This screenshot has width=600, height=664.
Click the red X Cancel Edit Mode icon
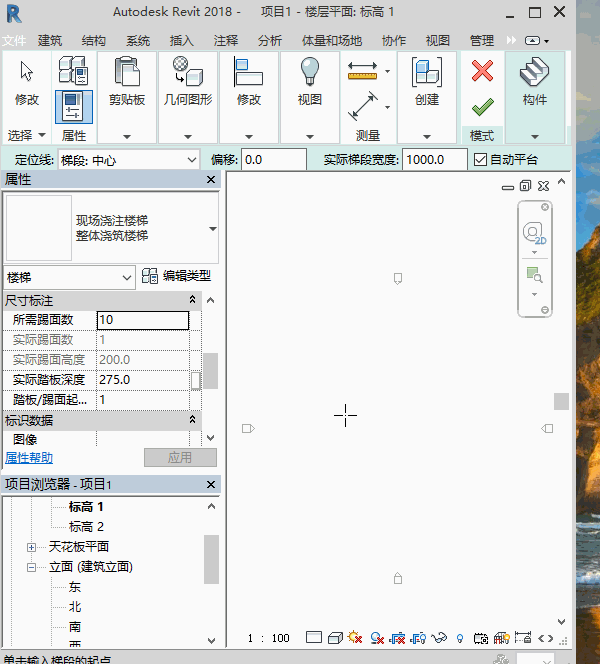click(482, 71)
